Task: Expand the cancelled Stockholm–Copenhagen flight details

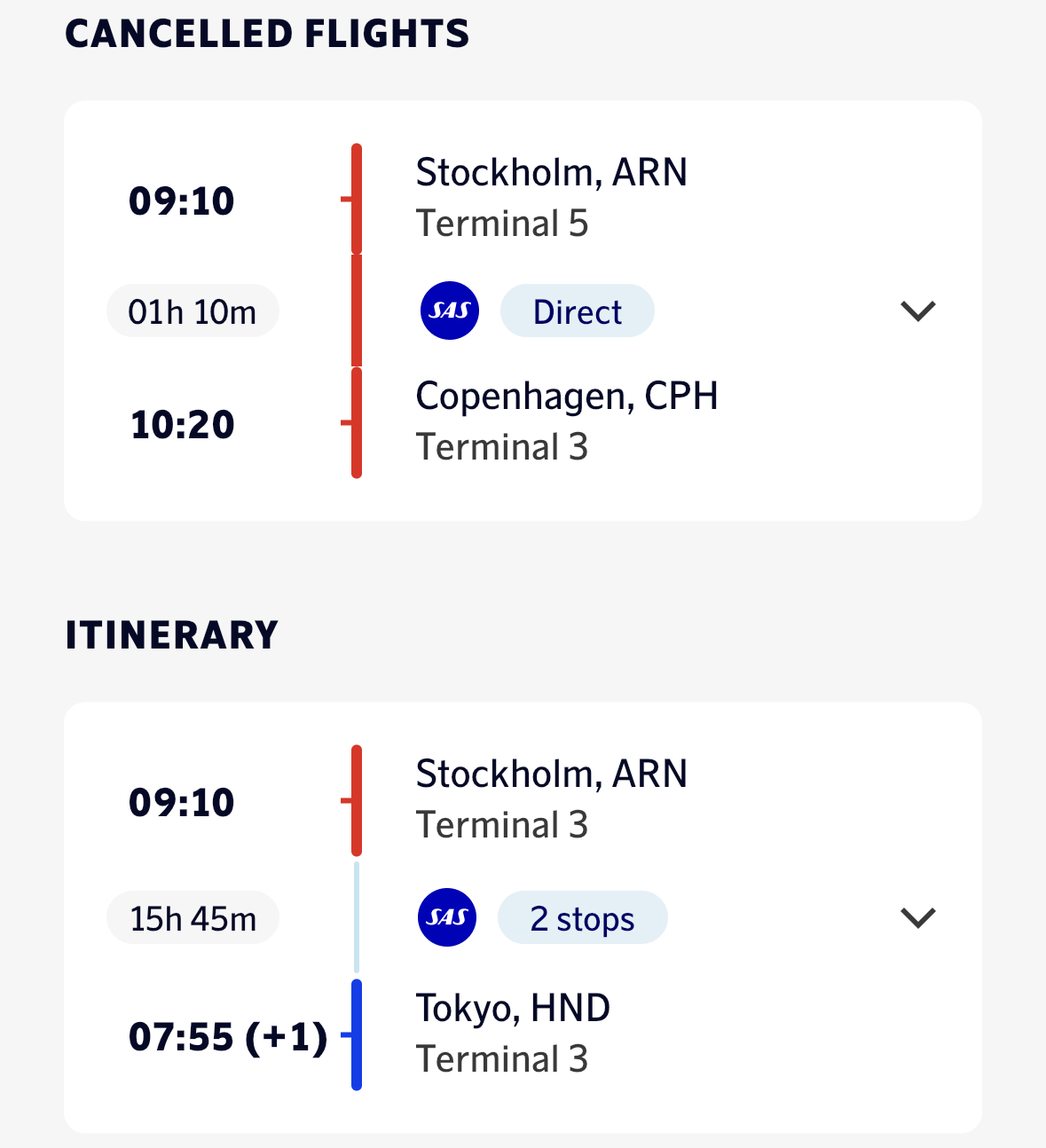Action: (918, 311)
